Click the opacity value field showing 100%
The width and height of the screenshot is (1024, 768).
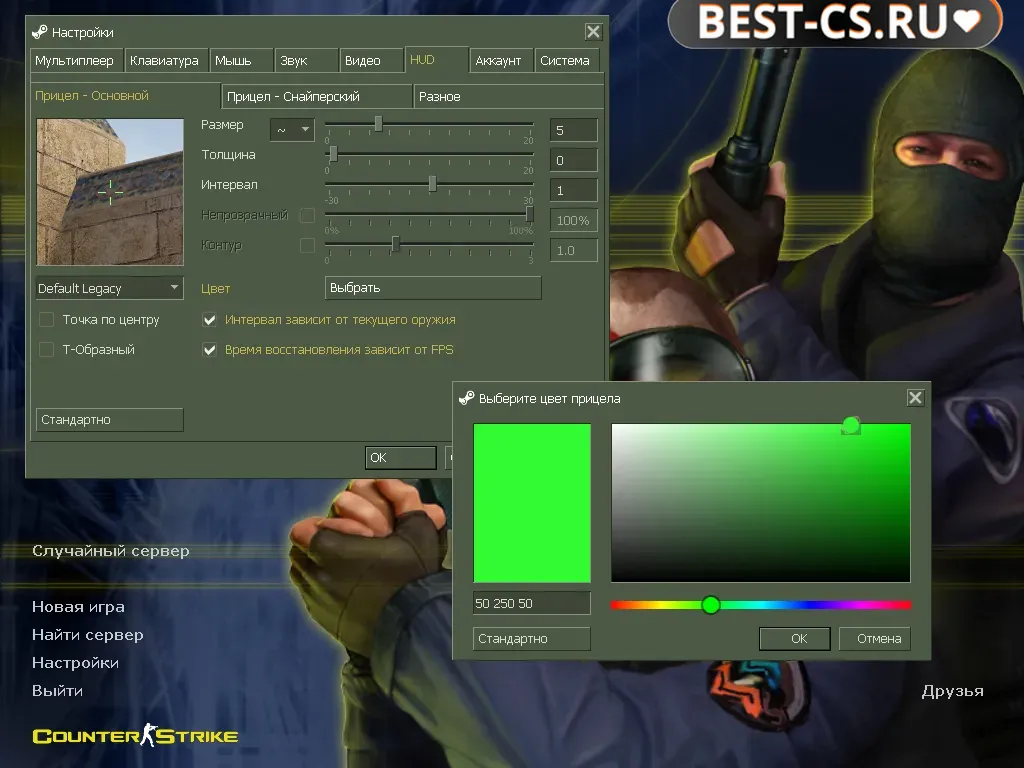pyautogui.click(x=573, y=220)
